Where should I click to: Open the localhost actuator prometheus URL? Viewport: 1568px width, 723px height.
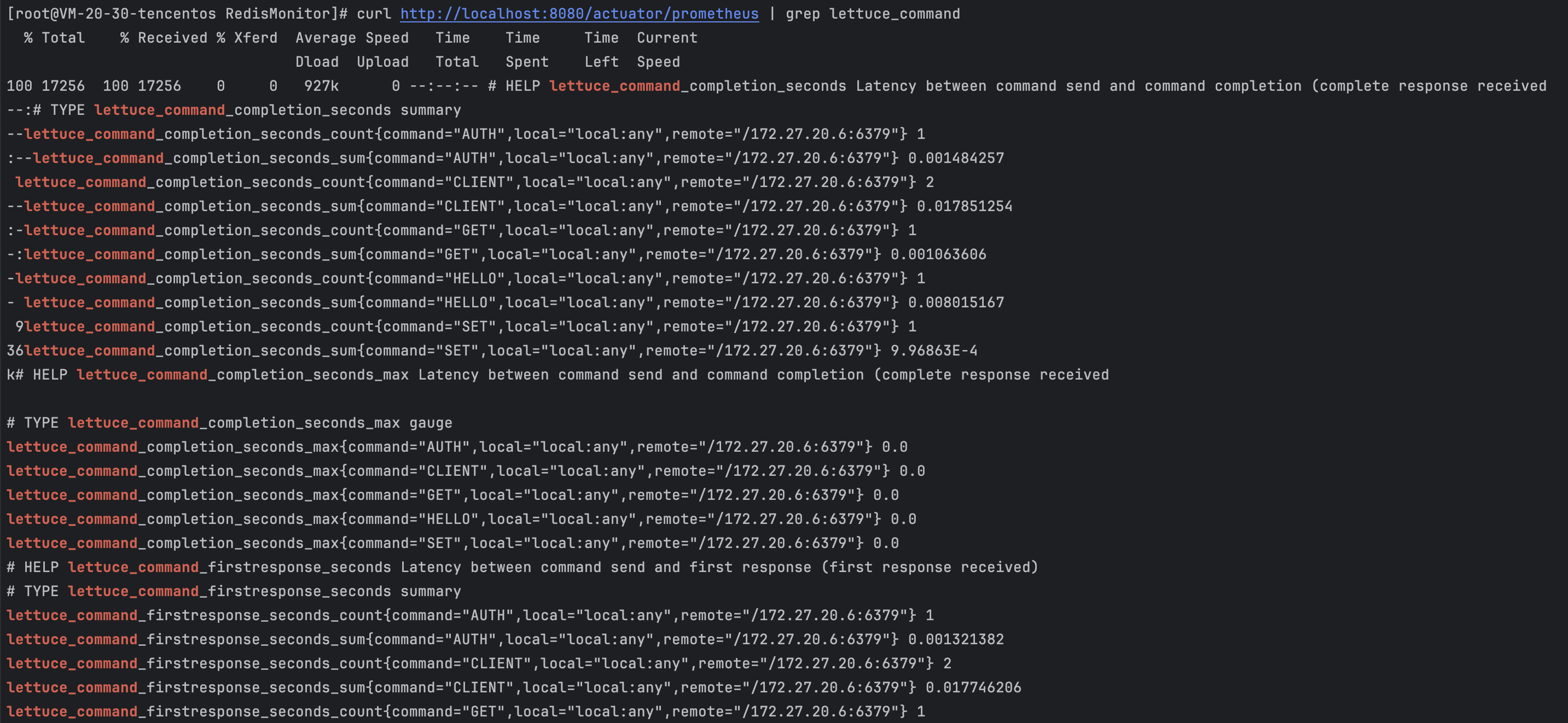click(579, 13)
